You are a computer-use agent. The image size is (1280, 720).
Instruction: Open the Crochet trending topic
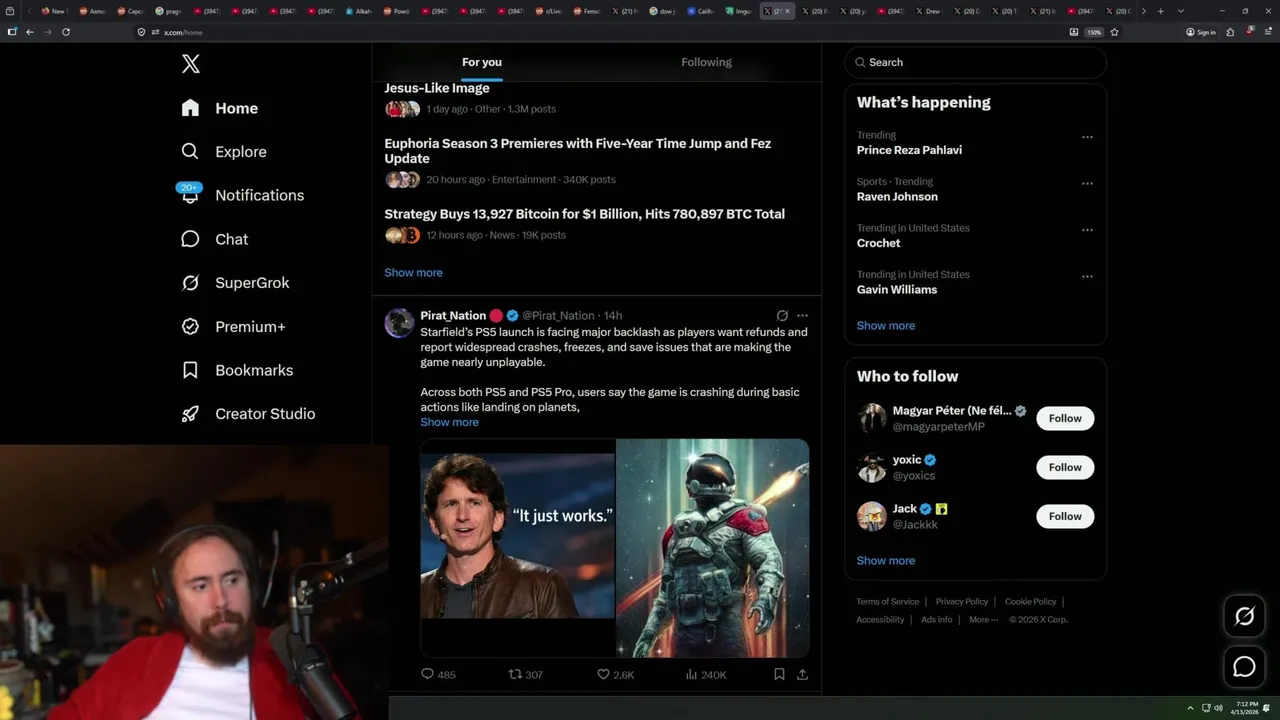pos(878,243)
